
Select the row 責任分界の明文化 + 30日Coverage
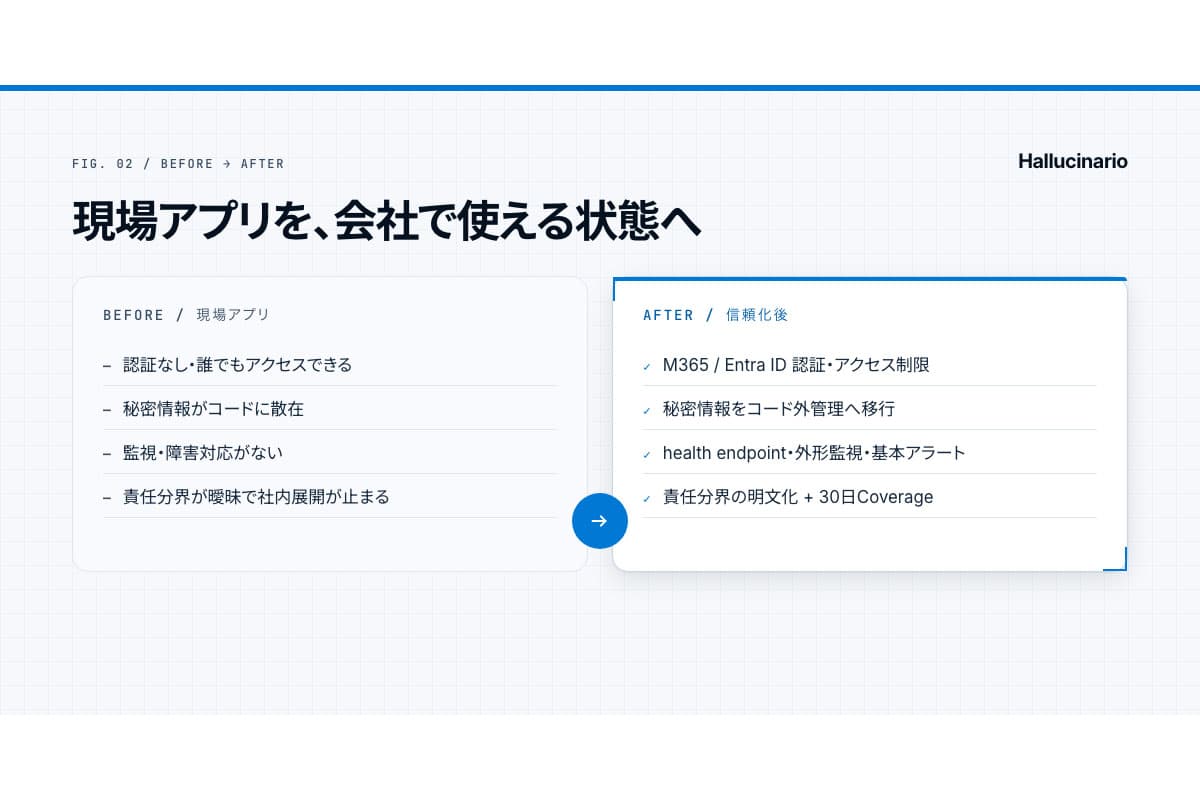point(870,497)
